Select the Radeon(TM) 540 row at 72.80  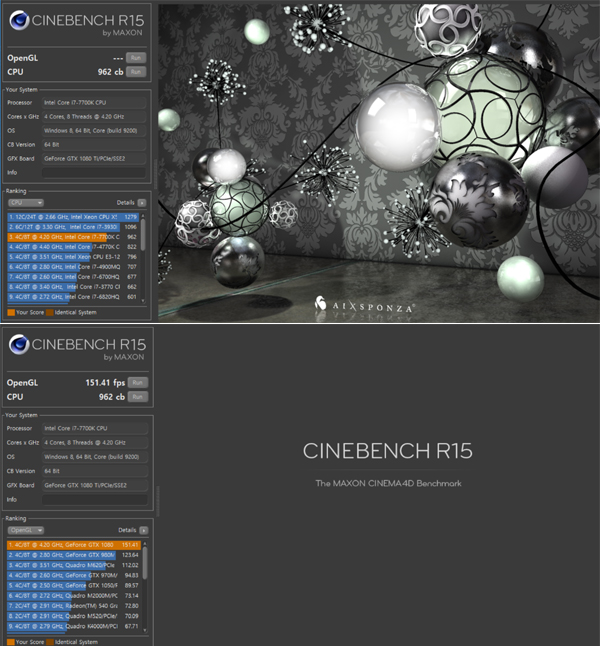(x=74, y=606)
